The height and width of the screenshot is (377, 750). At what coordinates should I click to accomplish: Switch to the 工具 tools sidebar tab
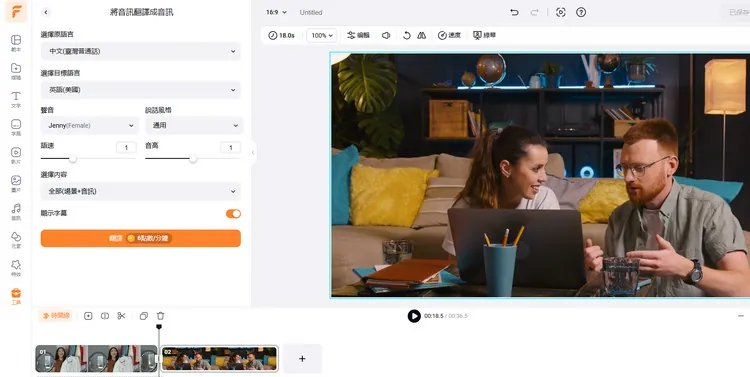pos(16,297)
